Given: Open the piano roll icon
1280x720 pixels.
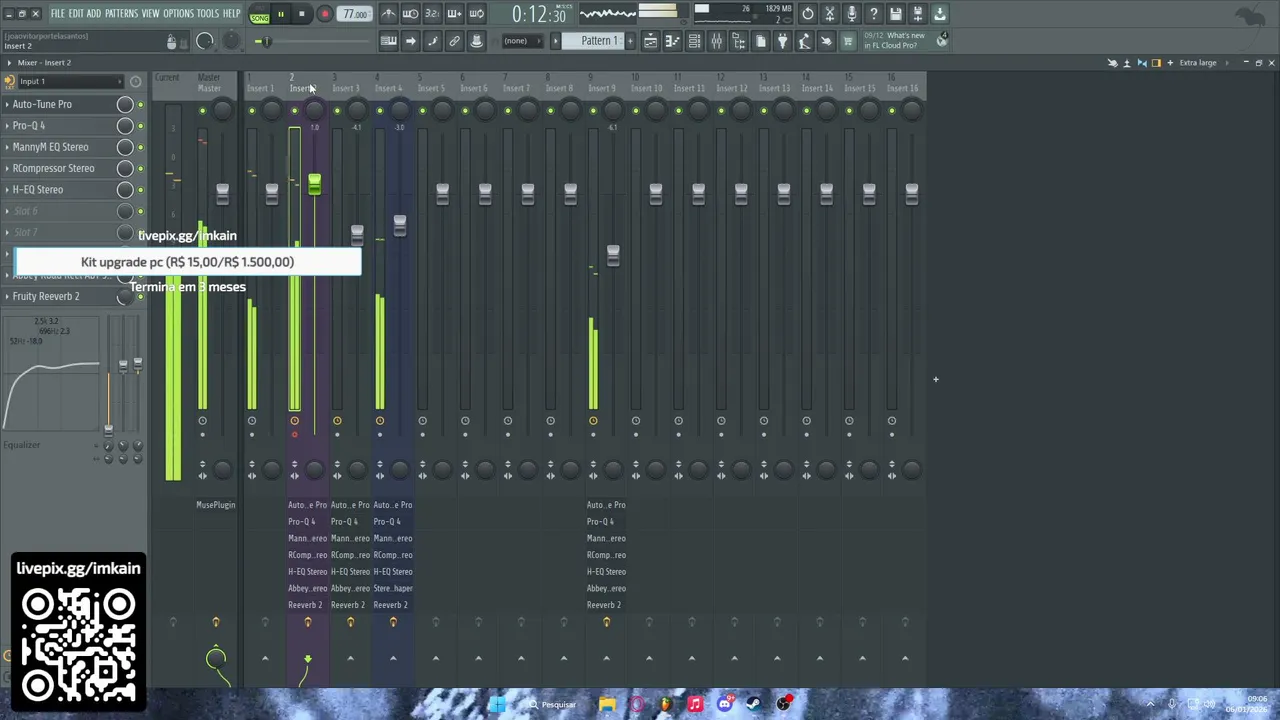Looking at the screenshot, I should [x=672, y=41].
